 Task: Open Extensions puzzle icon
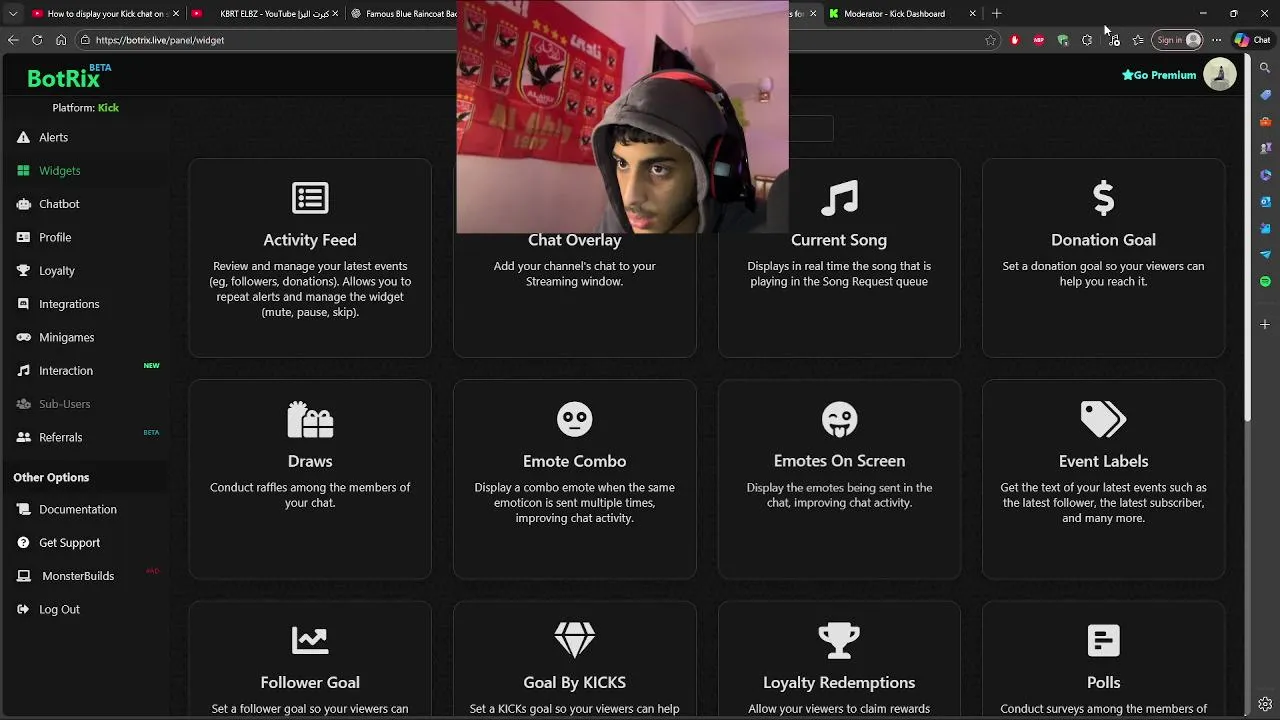1087,40
